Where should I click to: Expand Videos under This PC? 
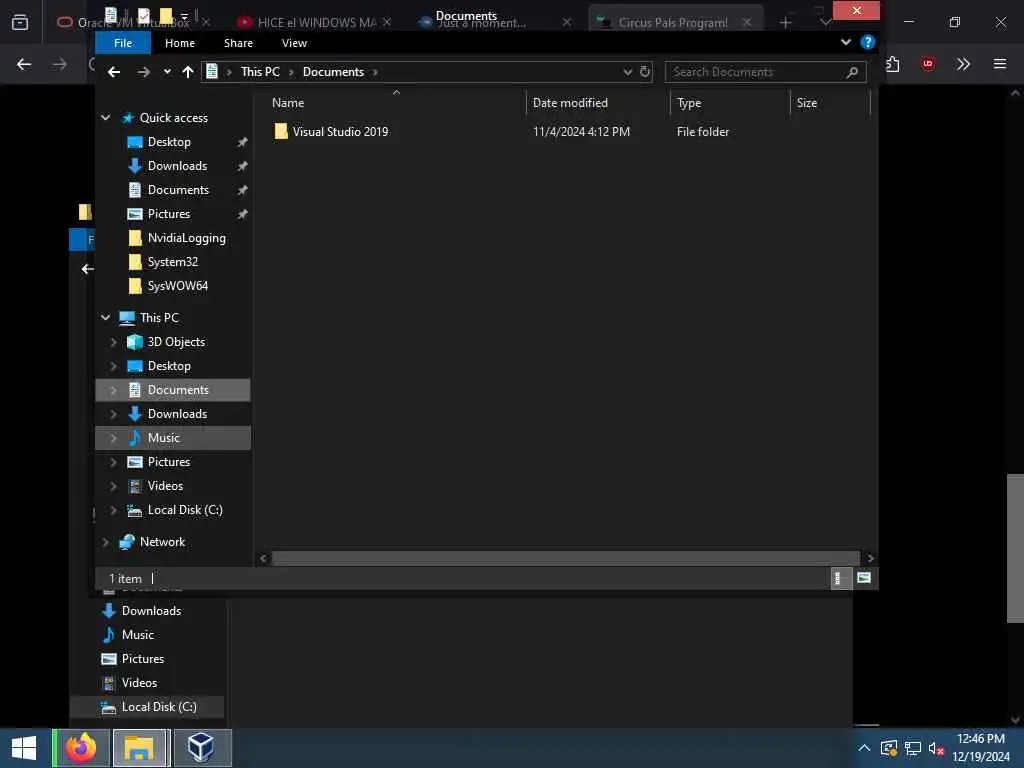click(x=114, y=486)
